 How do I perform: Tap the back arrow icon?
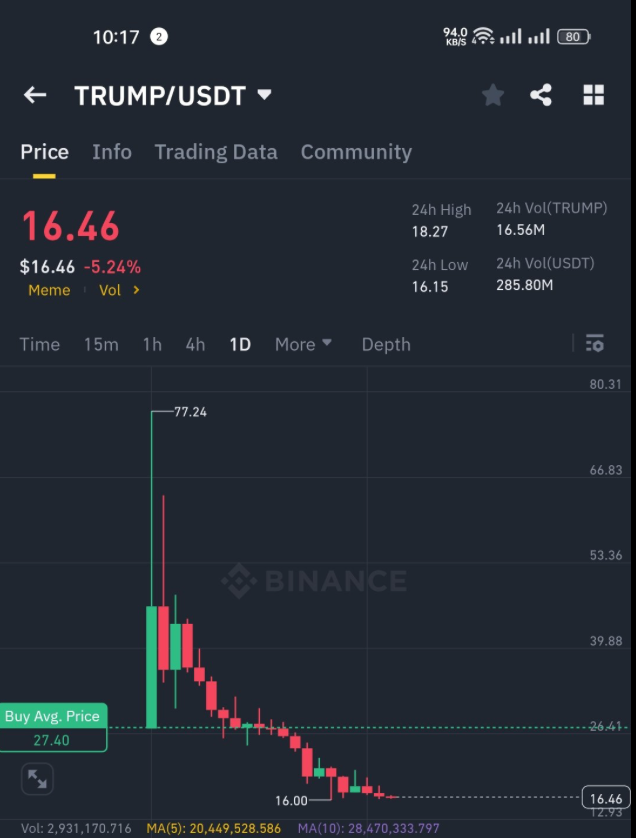click(x=35, y=95)
